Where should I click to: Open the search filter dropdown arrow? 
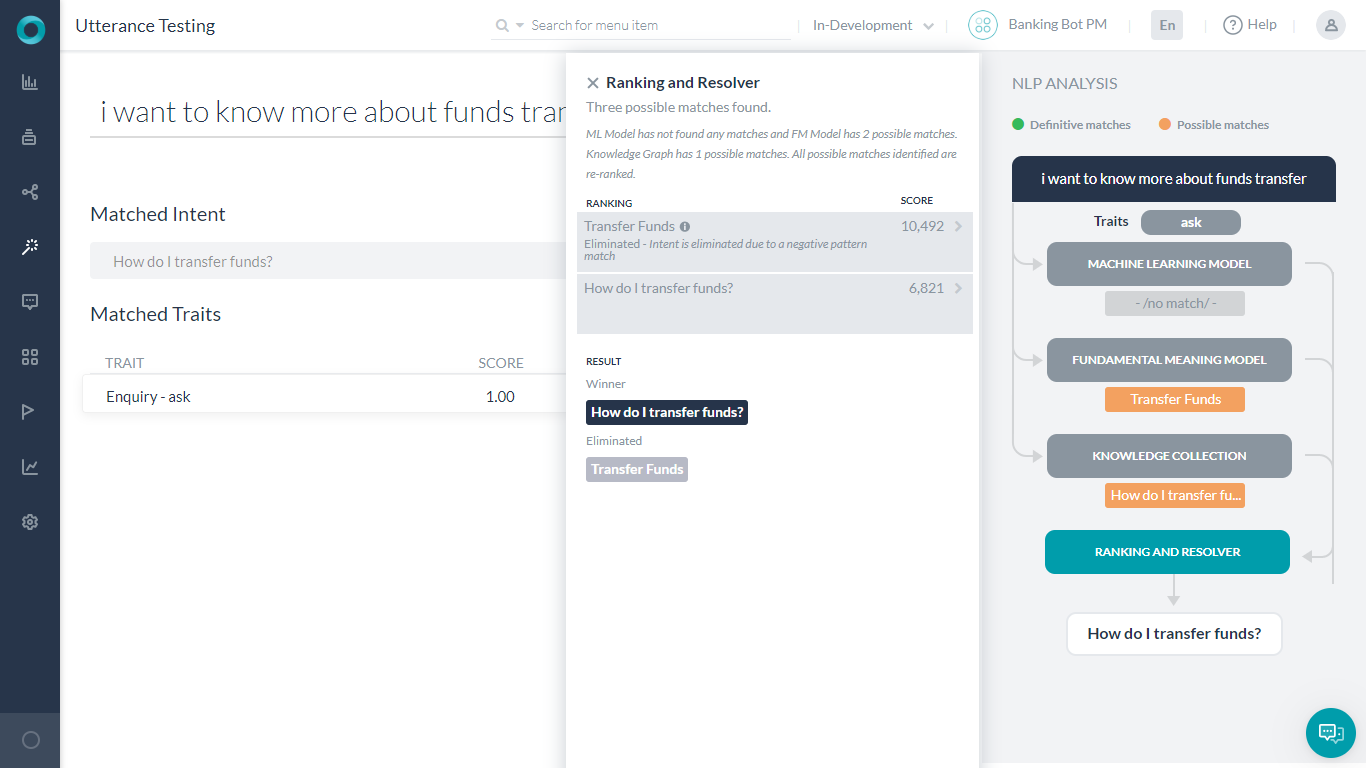(520, 26)
